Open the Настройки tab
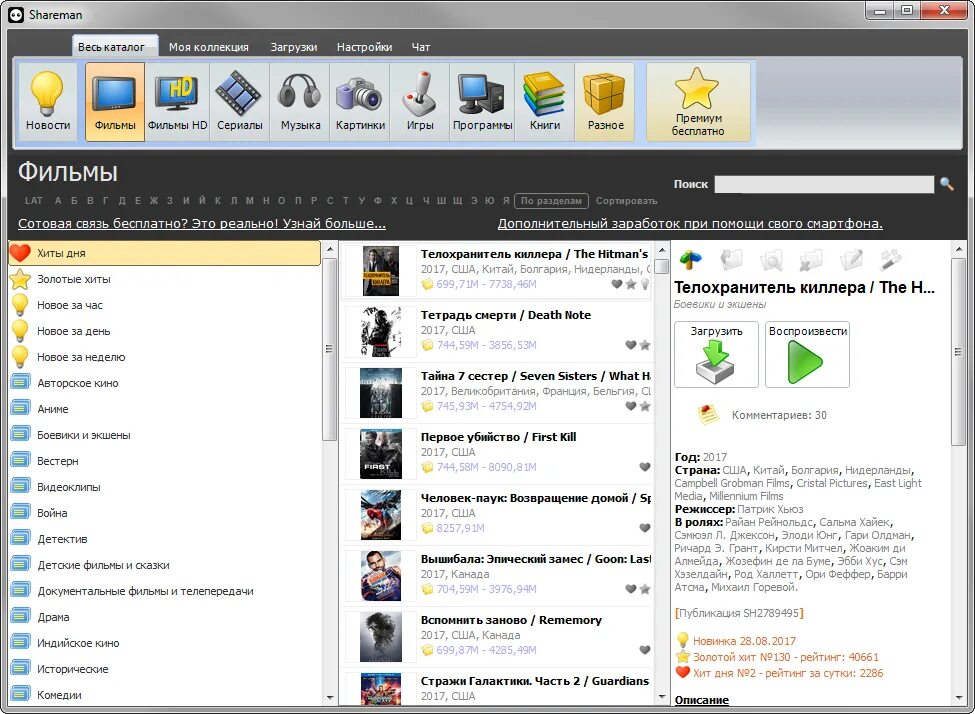 tap(364, 47)
